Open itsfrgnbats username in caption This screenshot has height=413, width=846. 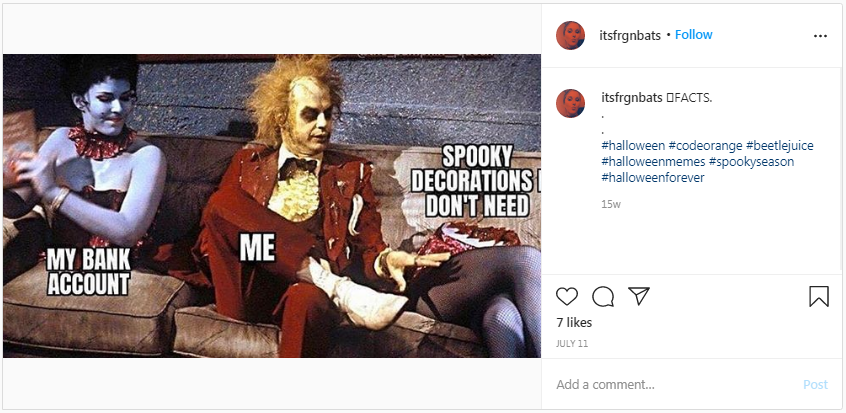tap(632, 98)
